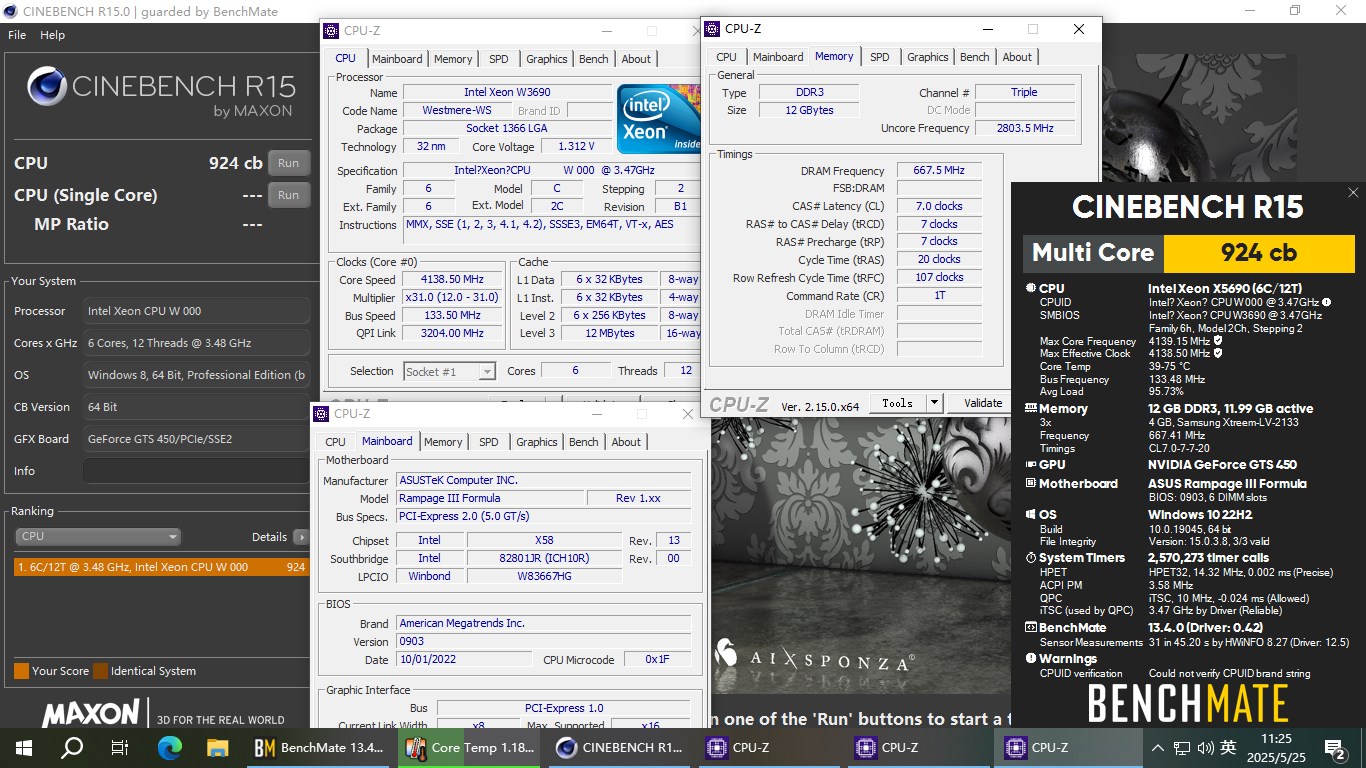Open SPD tab in CPU-Z mainboard window
This screenshot has width=1366, height=768.
[489, 442]
